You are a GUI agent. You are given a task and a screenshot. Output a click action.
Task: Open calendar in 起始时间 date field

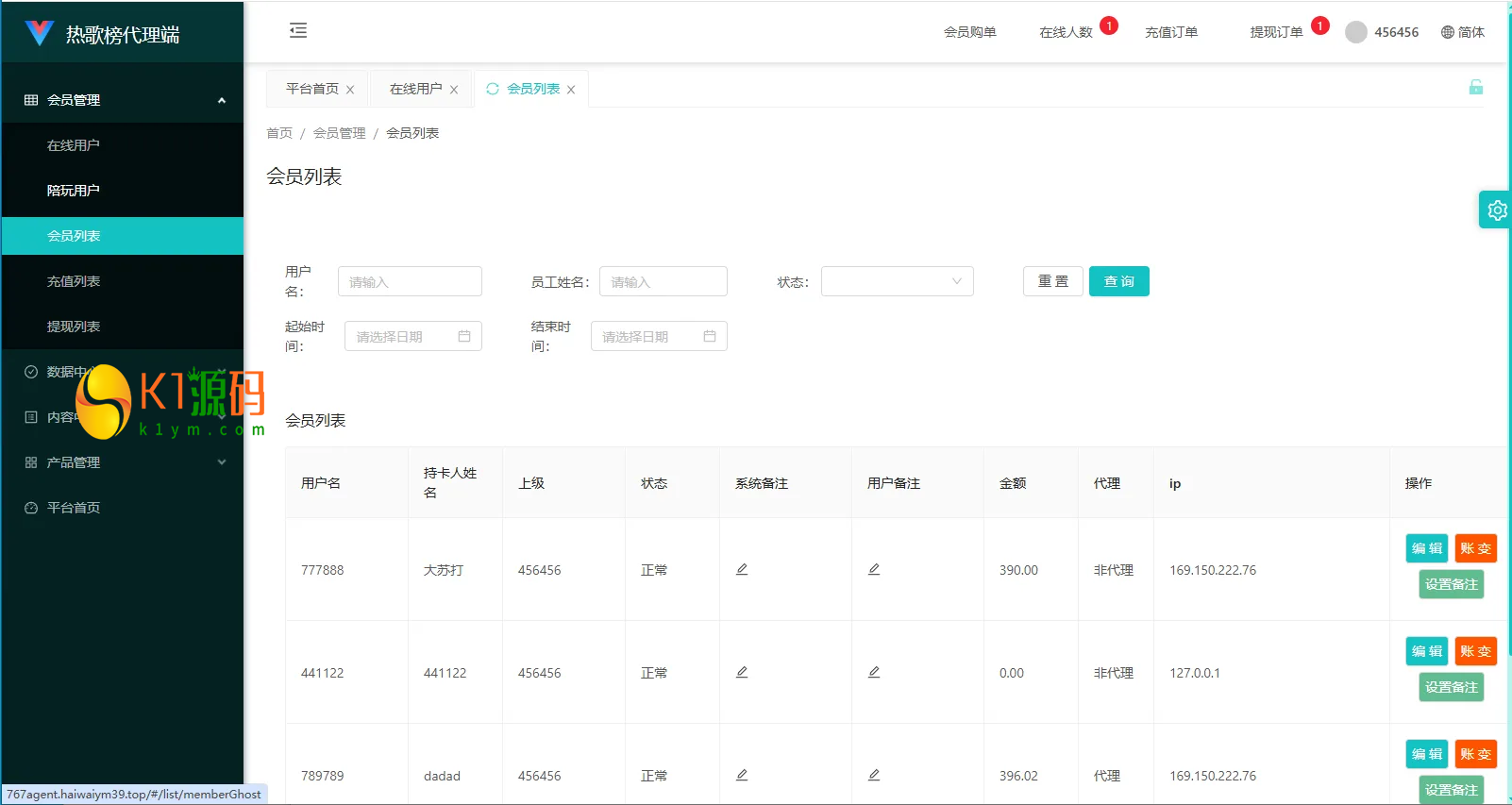click(464, 336)
